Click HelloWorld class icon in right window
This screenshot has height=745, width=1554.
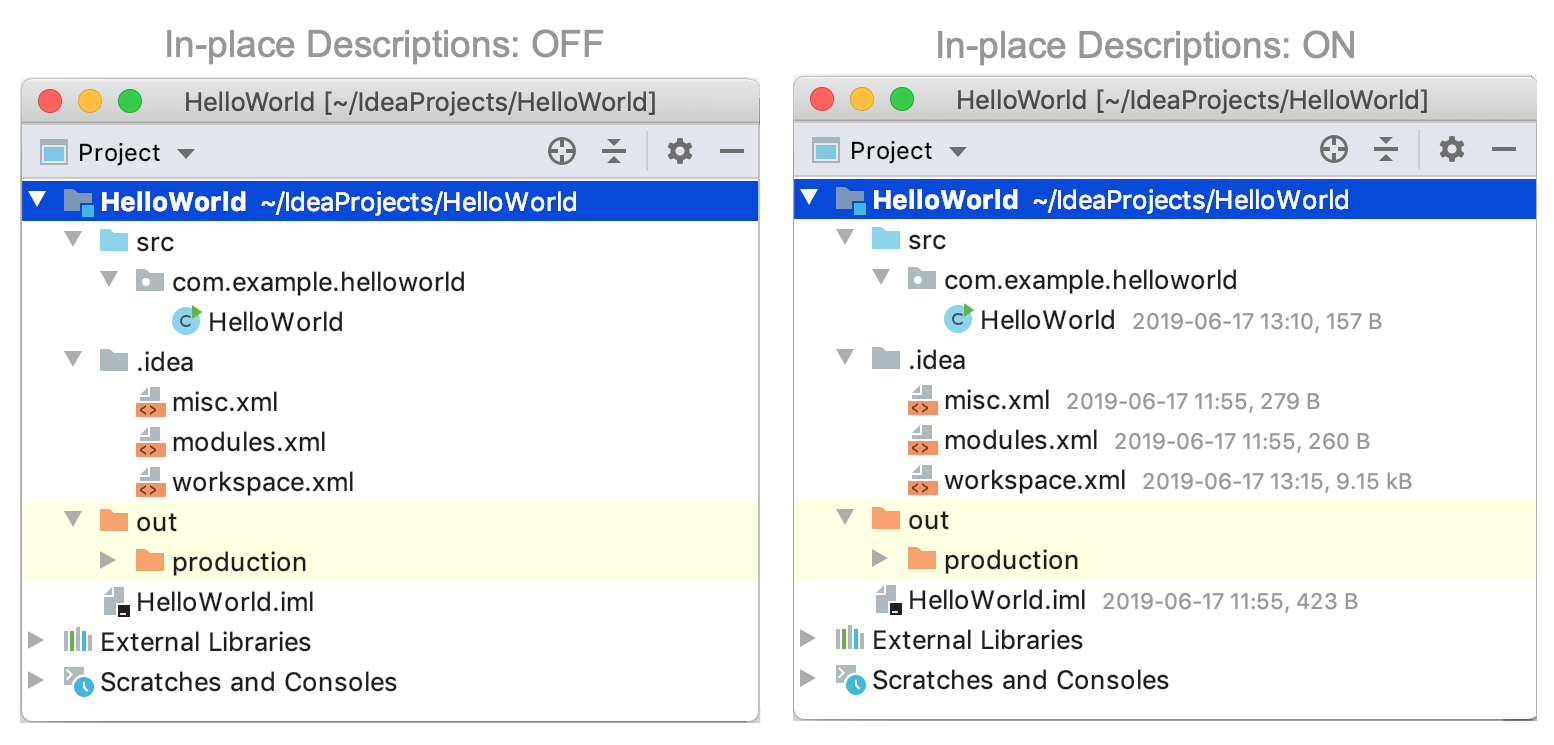(x=959, y=318)
